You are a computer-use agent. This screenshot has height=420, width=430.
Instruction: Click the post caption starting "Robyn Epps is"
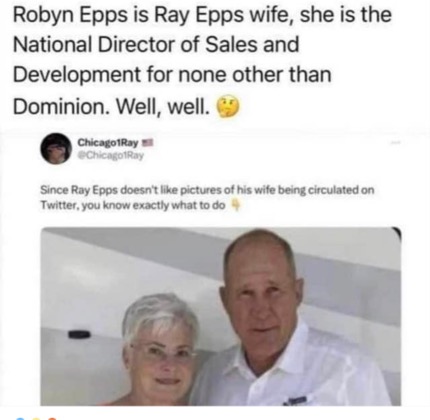pyautogui.click(x=202, y=61)
